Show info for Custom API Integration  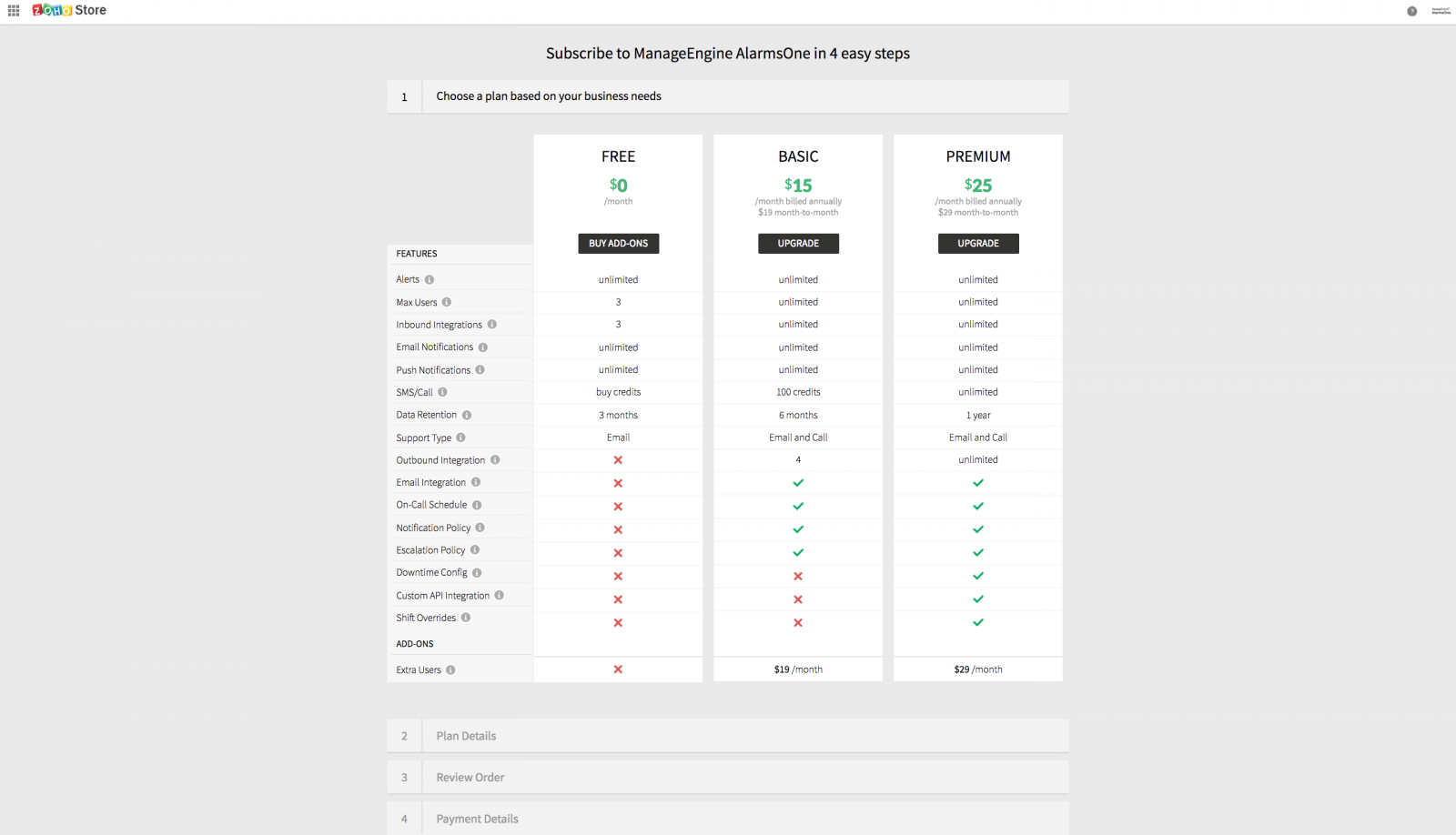click(x=499, y=596)
